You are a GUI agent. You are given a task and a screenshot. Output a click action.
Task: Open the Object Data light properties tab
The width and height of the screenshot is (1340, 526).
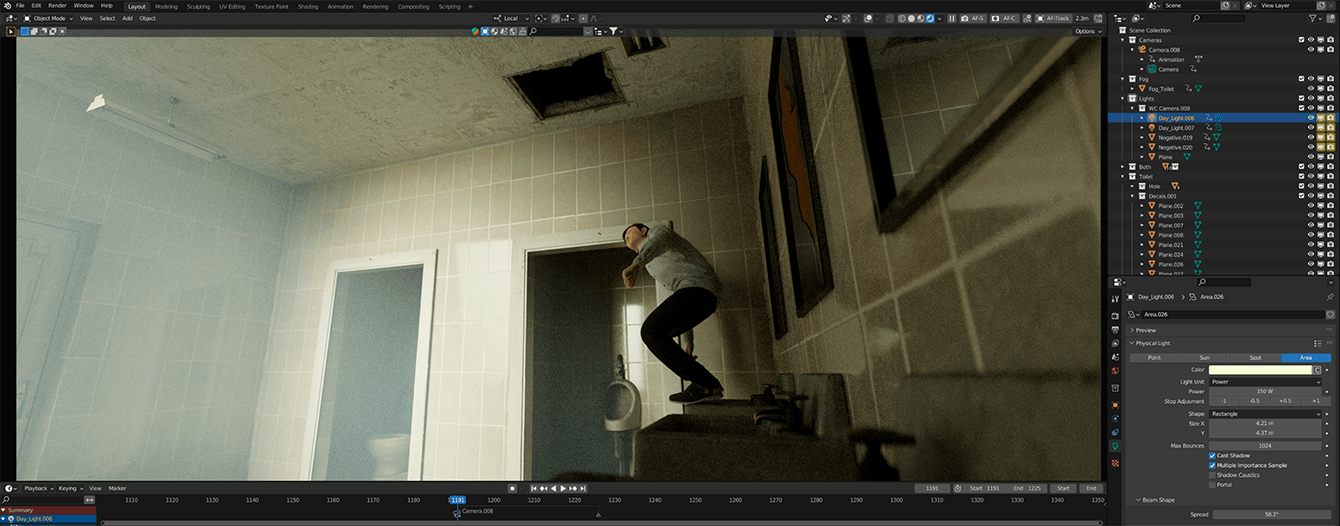pos(1115,446)
